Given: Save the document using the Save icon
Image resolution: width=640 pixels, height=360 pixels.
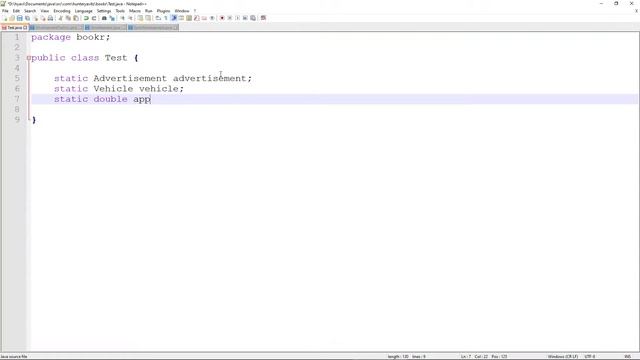Looking at the screenshot, I should click(20, 18).
